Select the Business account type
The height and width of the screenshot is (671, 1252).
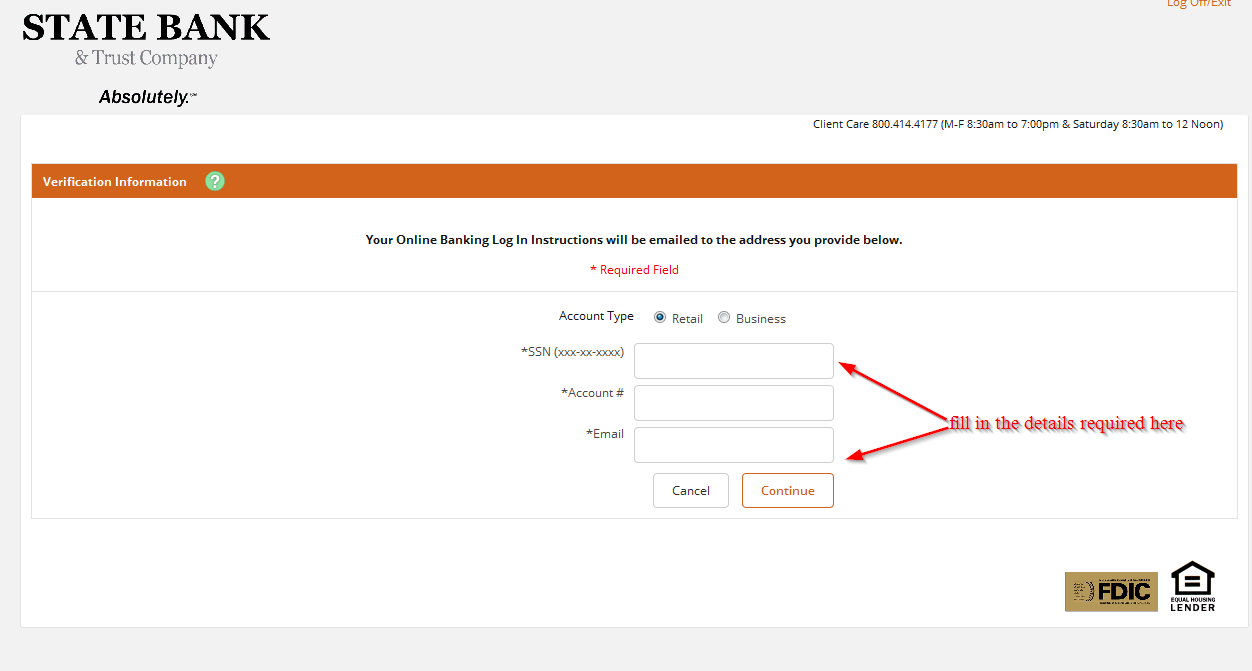(x=724, y=317)
